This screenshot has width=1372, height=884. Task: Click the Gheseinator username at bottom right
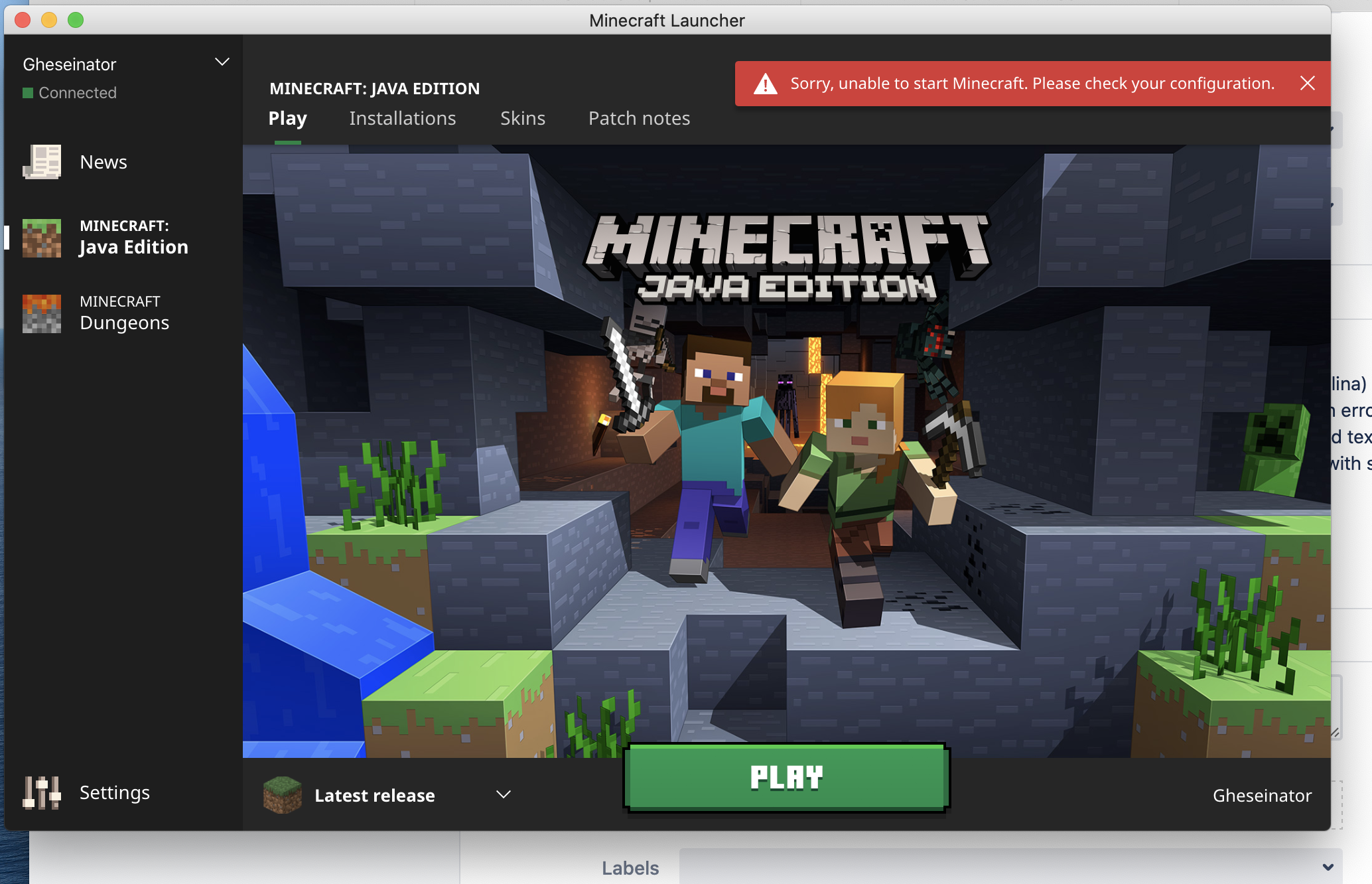click(x=1261, y=795)
